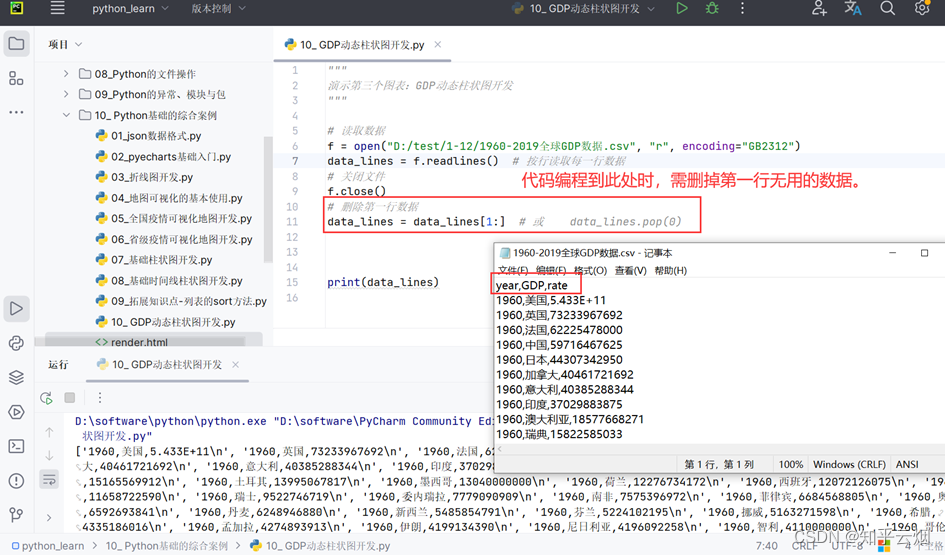Start debugging with the bug icon
The image size is (945, 555).
[x=712, y=8]
